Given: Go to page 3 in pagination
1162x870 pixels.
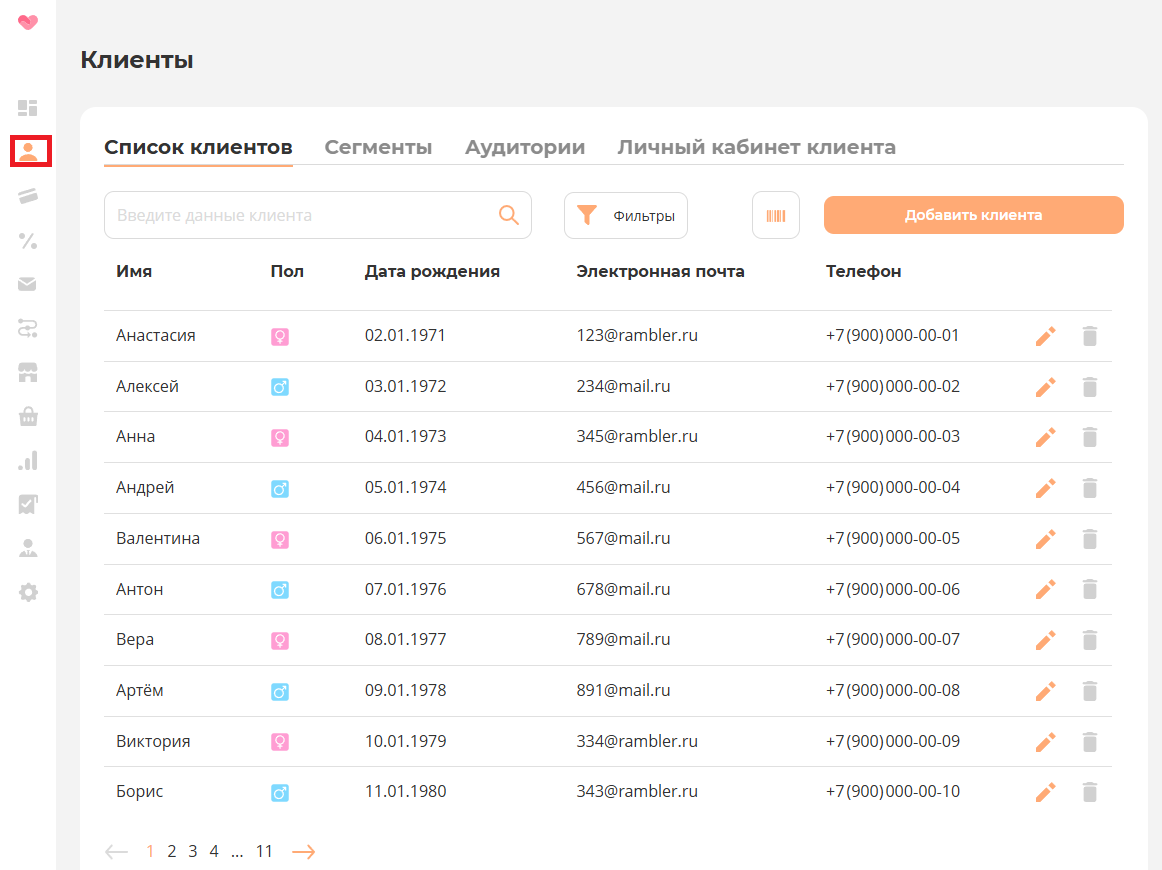Looking at the screenshot, I should pyautogui.click(x=193, y=851).
